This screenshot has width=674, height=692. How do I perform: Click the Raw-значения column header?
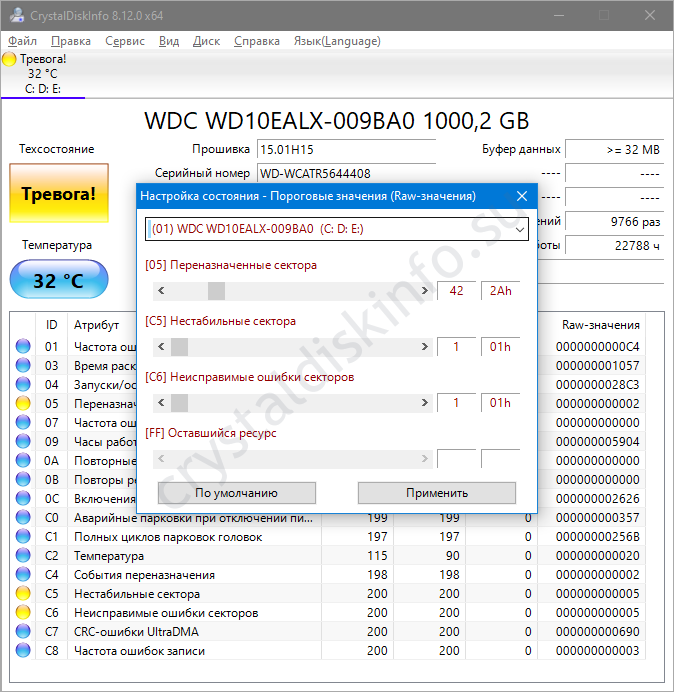pyautogui.click(x=600, y=325)
